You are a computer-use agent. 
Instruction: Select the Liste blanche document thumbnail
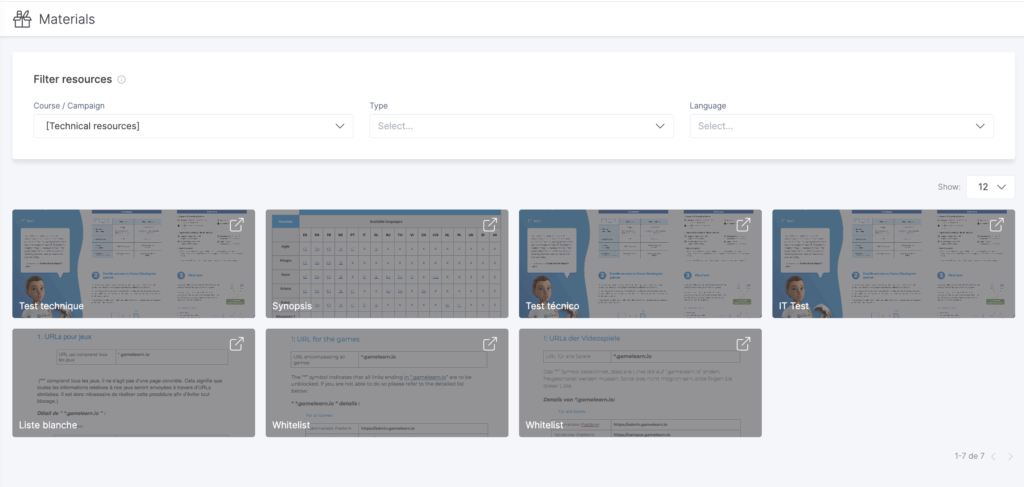coord(133,382)
